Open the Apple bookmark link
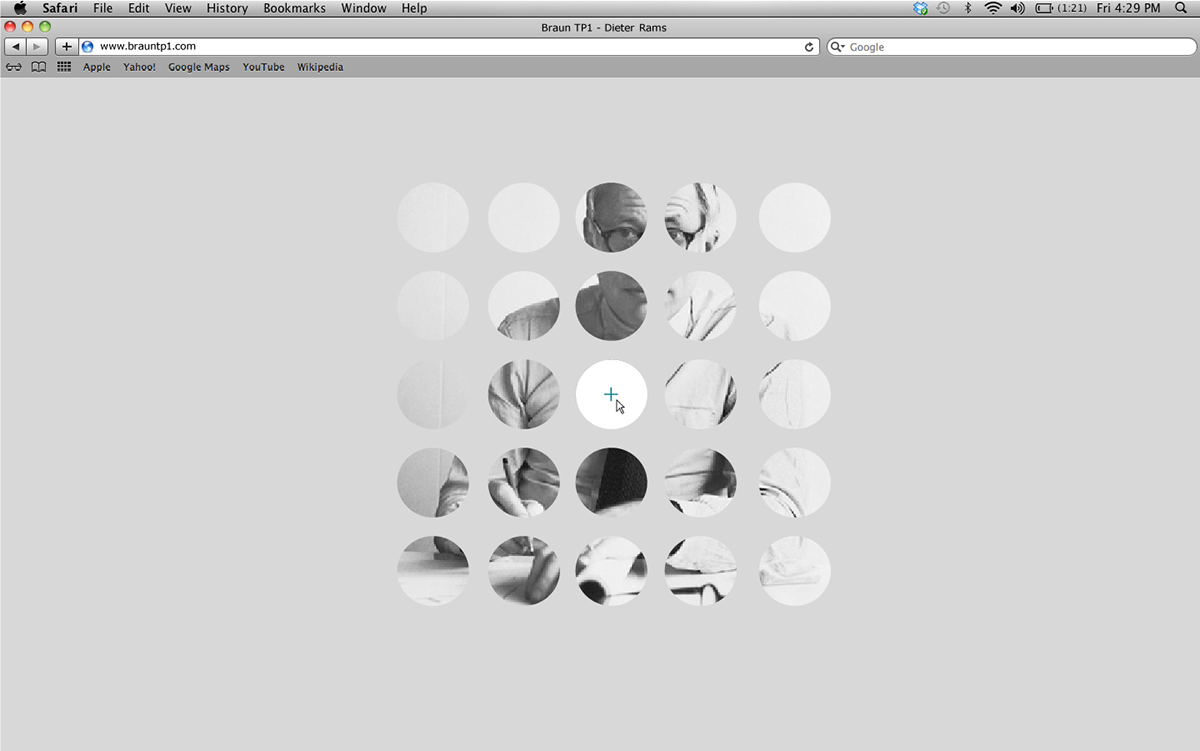 (x=97, y=67)
